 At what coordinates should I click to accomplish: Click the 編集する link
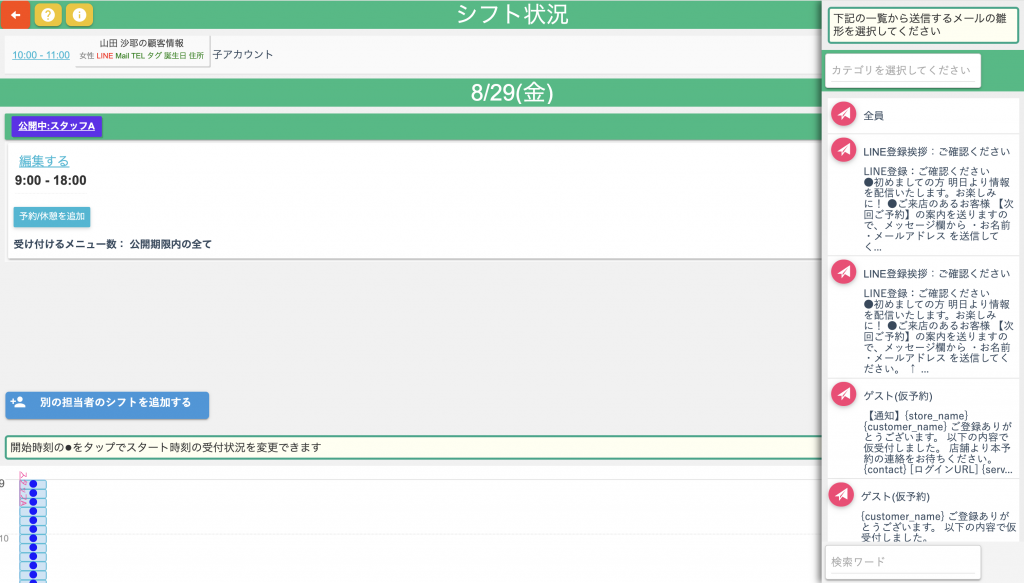tap(44, 161)
